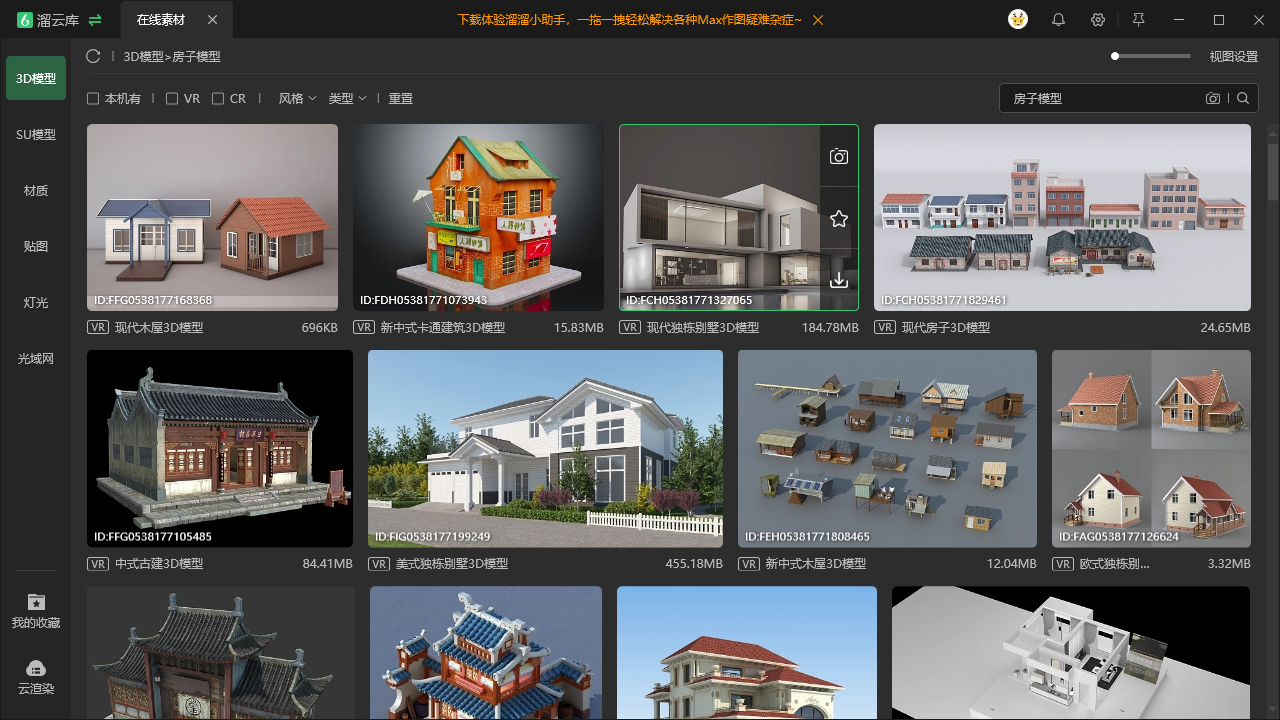Open 云渲染 cloud render
The image size is (1280, 720).
point(36,677)
